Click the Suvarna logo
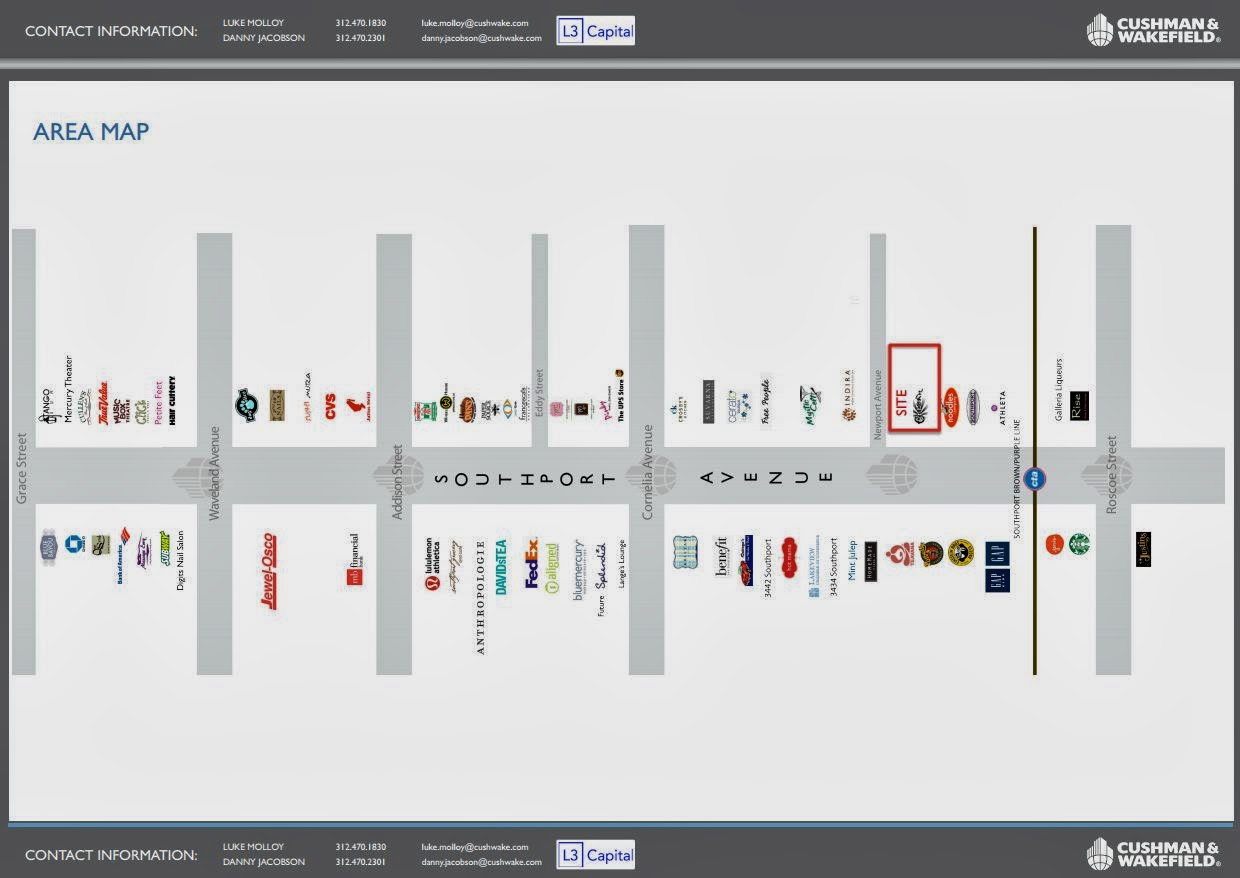Screen dimensions: 1240x878 pos(708,401)
